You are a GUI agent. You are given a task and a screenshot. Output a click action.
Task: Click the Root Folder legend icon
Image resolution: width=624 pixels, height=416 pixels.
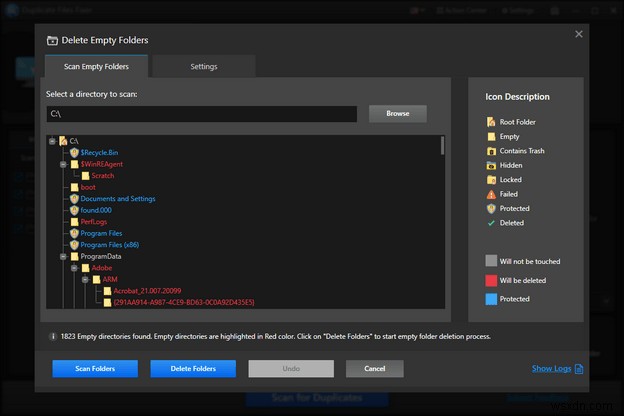pos(491,122)
